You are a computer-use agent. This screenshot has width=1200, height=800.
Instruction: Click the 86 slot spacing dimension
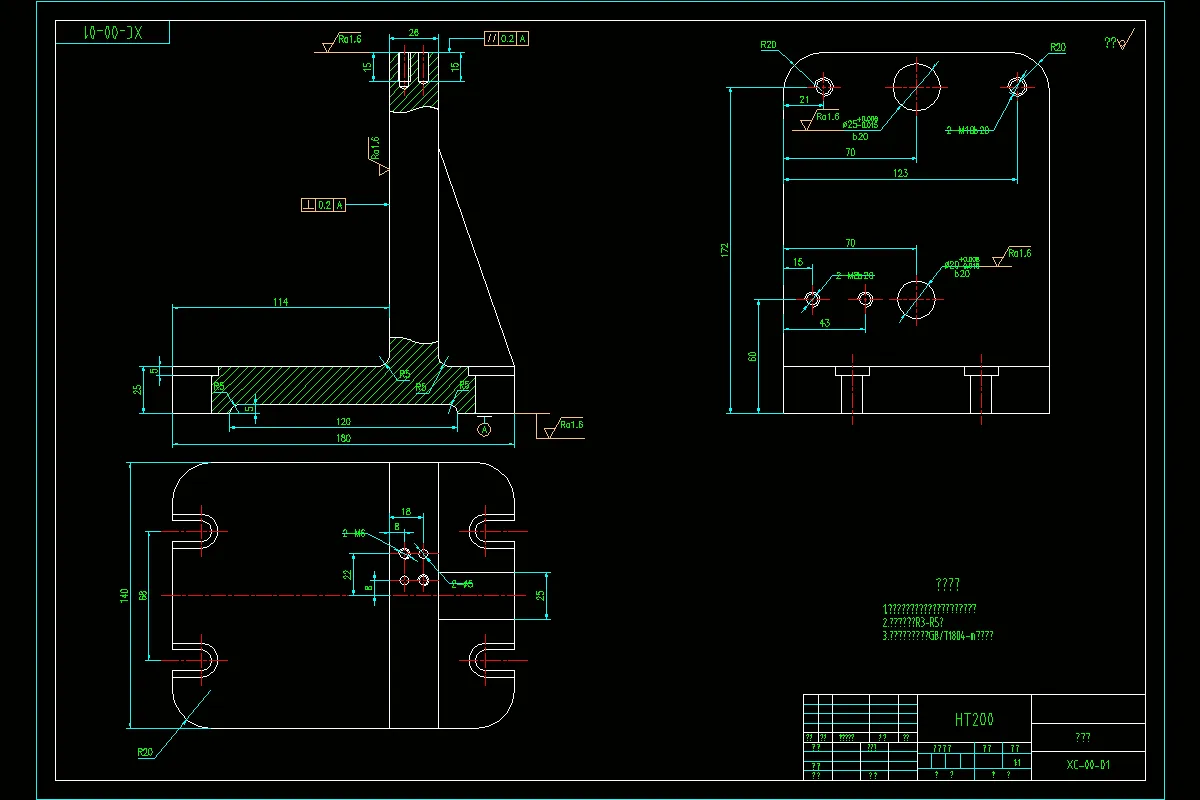[x=144, y=595]
